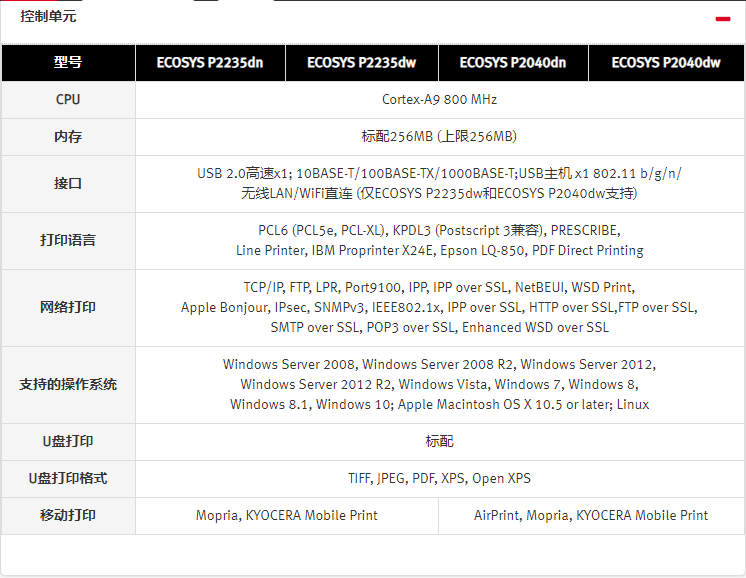Click the 内存 row label
The width and height of the screenshot is (746, 578).
68,137
